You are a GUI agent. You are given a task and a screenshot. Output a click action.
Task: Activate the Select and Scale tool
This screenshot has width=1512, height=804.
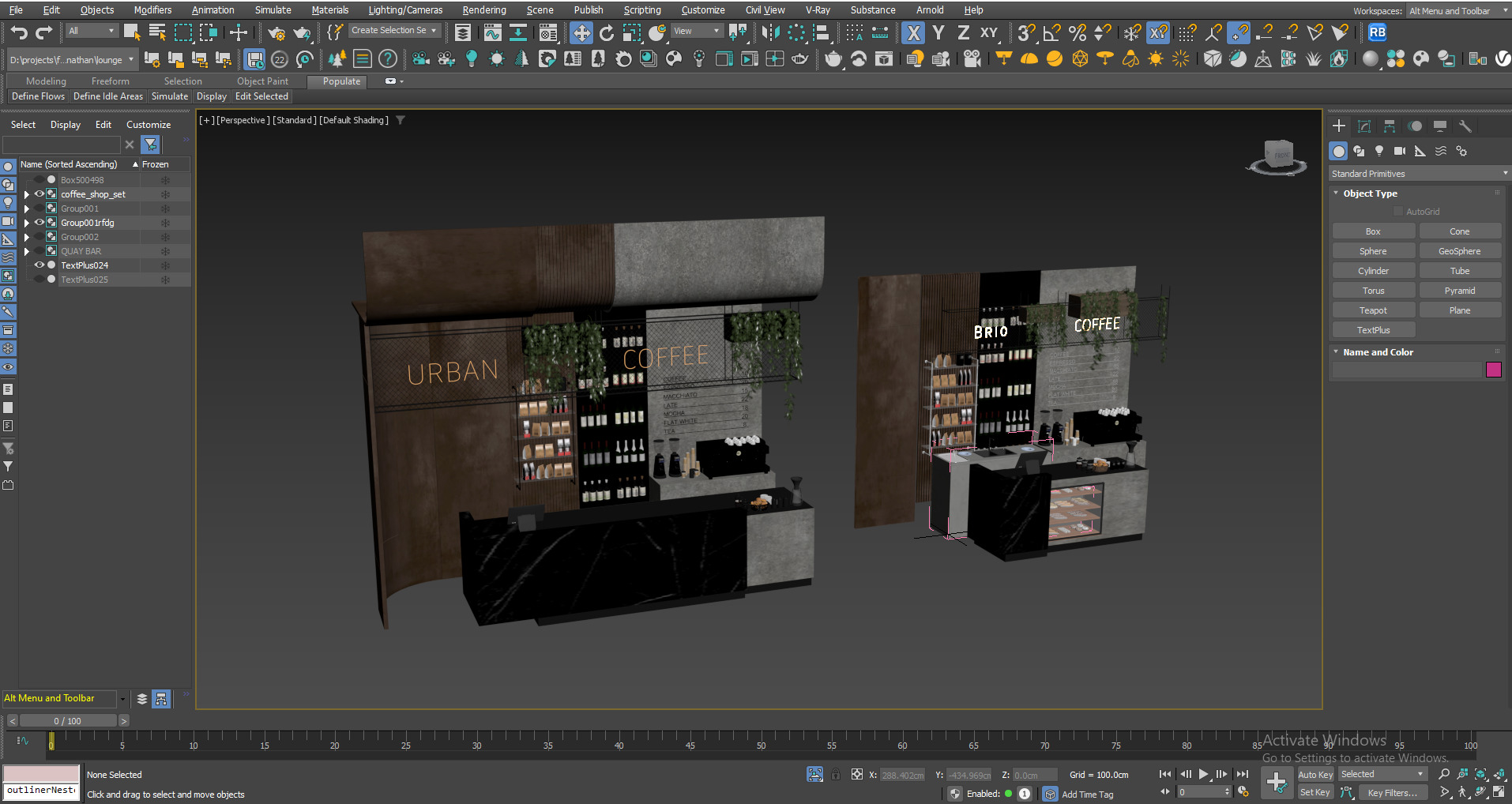click(x=632, y=32)
